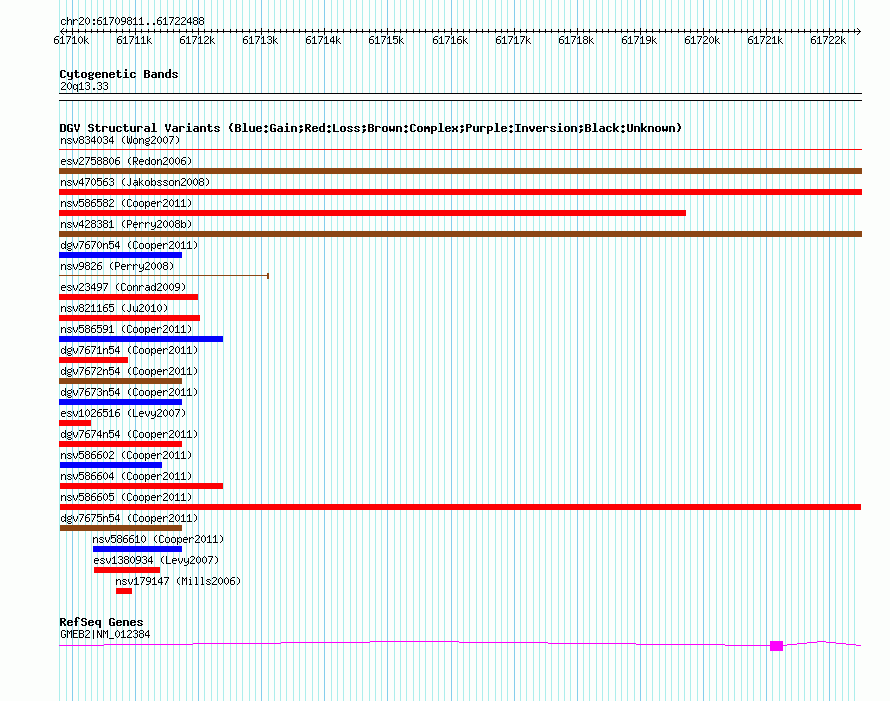Screen dimensions: 890x701
Task: Click dgv7674n54 (Cooper2011) label
Action: click(129, 434)
